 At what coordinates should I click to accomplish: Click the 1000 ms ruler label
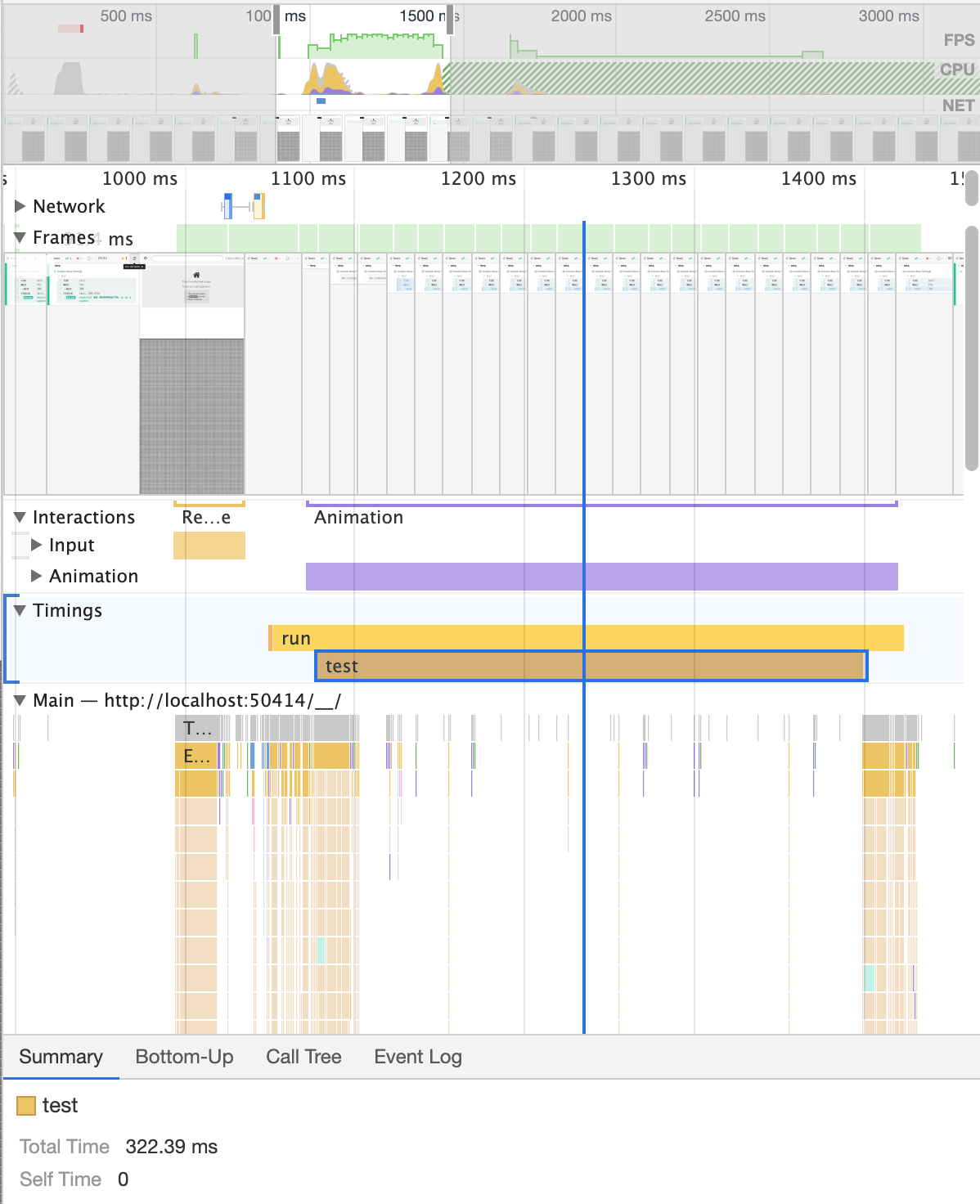[x=140, y=178]
